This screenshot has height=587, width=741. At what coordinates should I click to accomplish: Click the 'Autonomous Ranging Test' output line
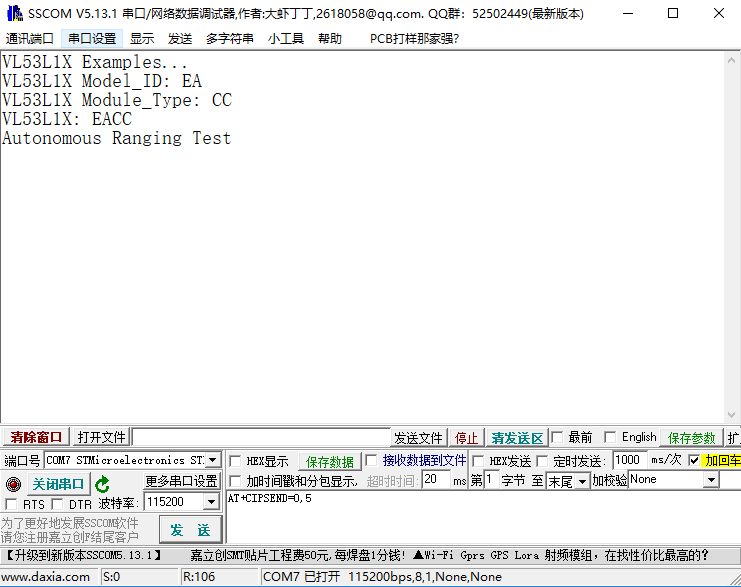pos(117,138)
